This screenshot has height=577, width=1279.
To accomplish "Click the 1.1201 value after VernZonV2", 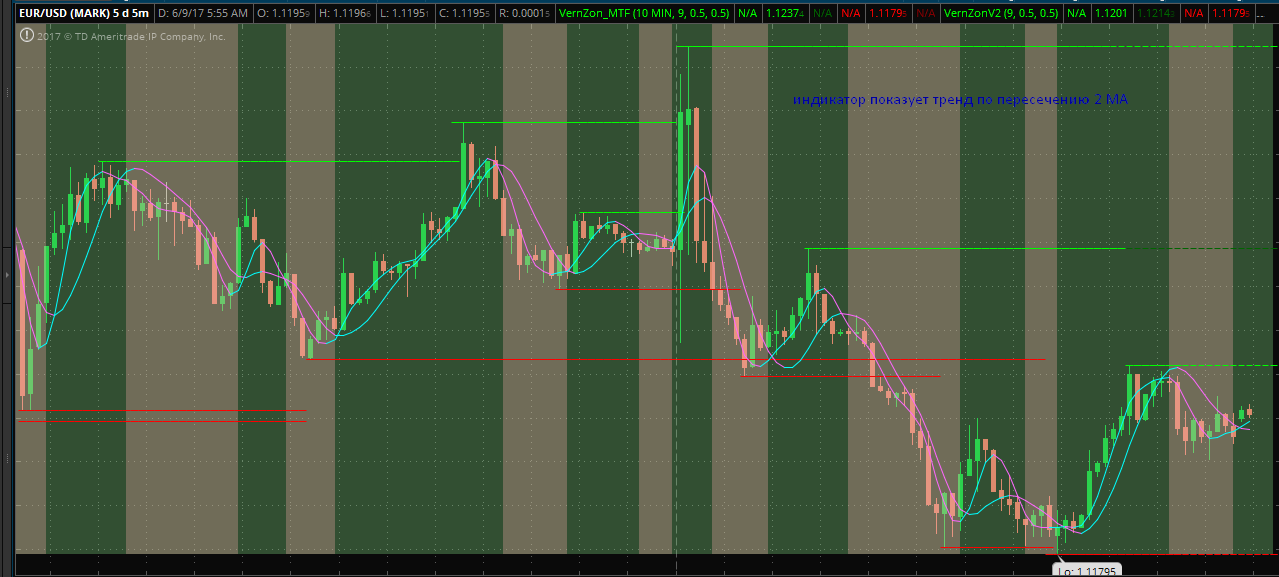I will click(1111, 13).
